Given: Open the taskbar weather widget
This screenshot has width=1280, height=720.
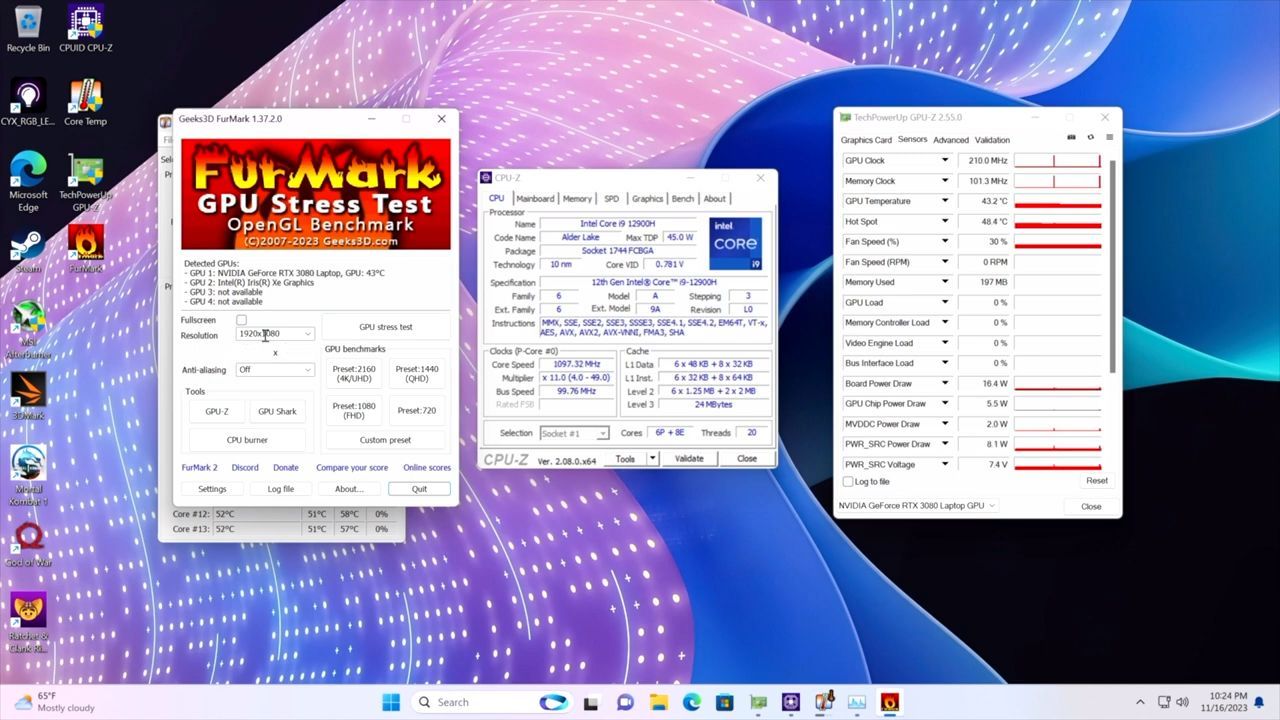Looking at the screenshot, I should (55, 702).
